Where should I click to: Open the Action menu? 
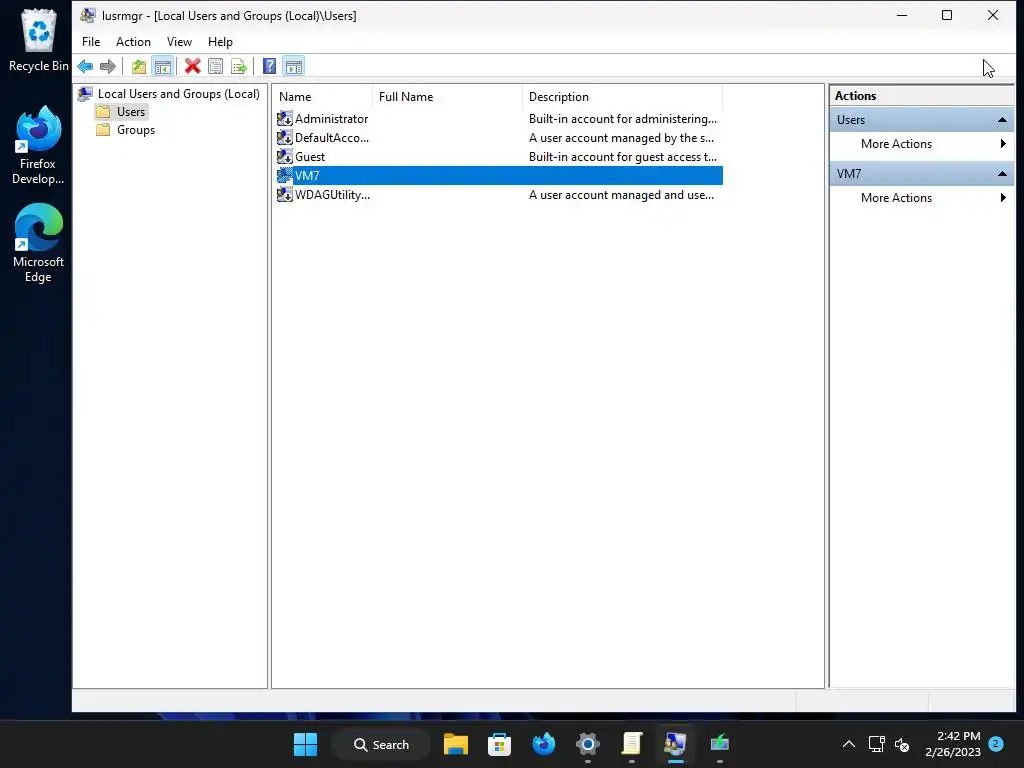tap(133, 42)
